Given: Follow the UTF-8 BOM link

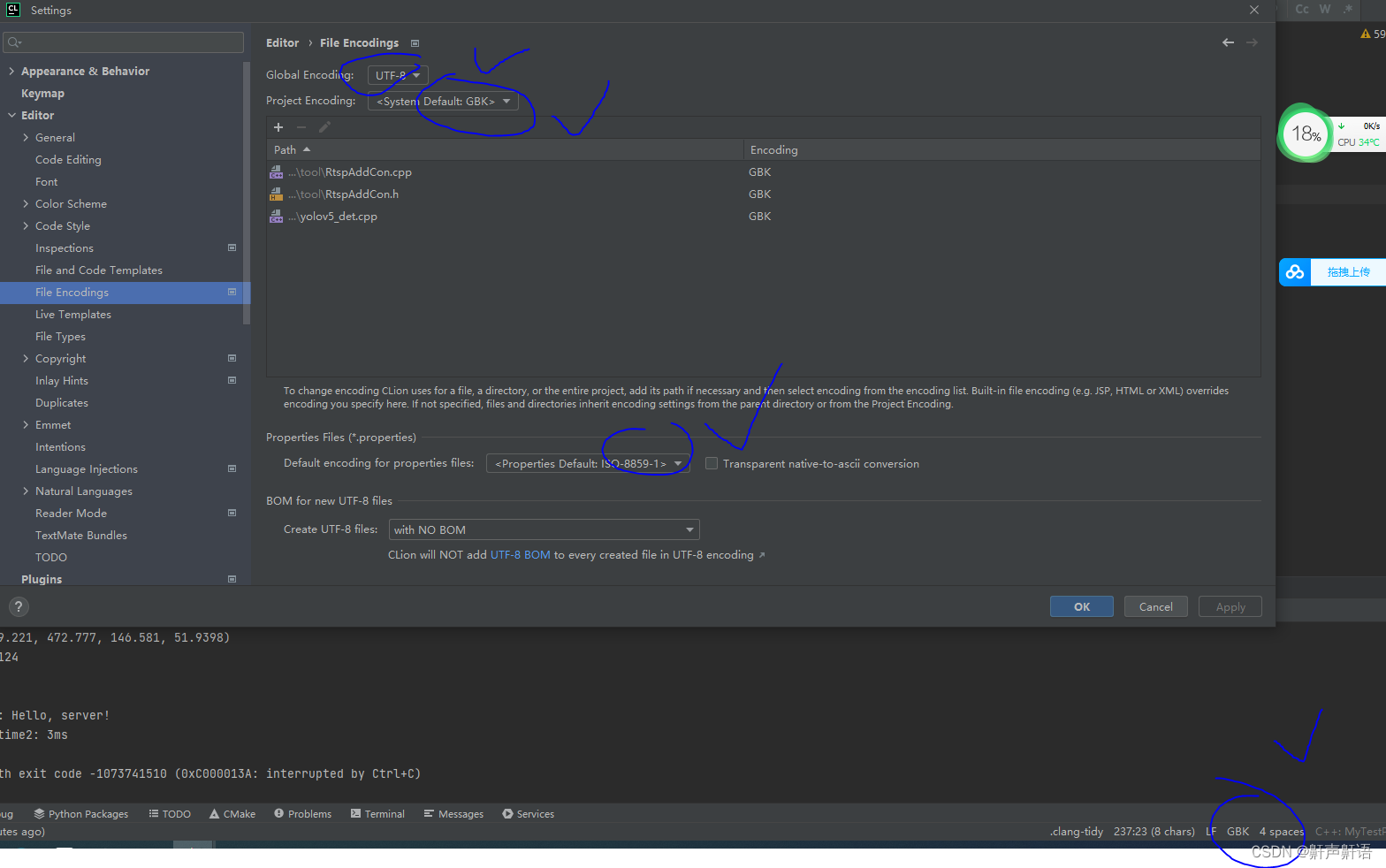Looking at the screenshot, I should 521,555.
